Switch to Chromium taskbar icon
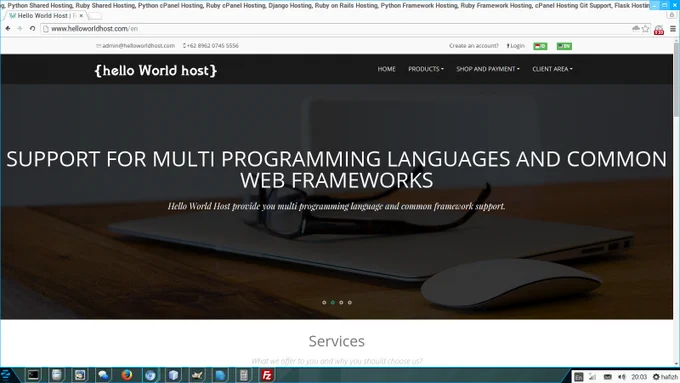The height and width of the screenshot is (383, 680). pos(150,375)
